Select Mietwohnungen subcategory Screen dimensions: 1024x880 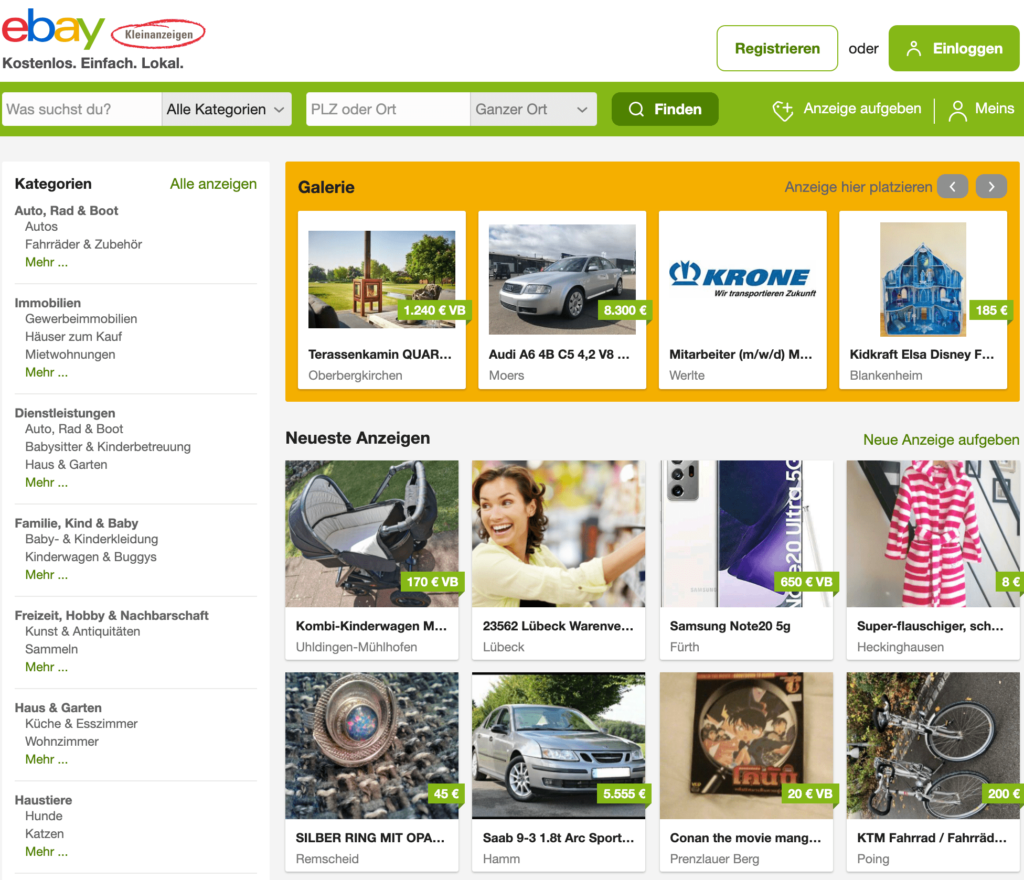tap(70, 354)
